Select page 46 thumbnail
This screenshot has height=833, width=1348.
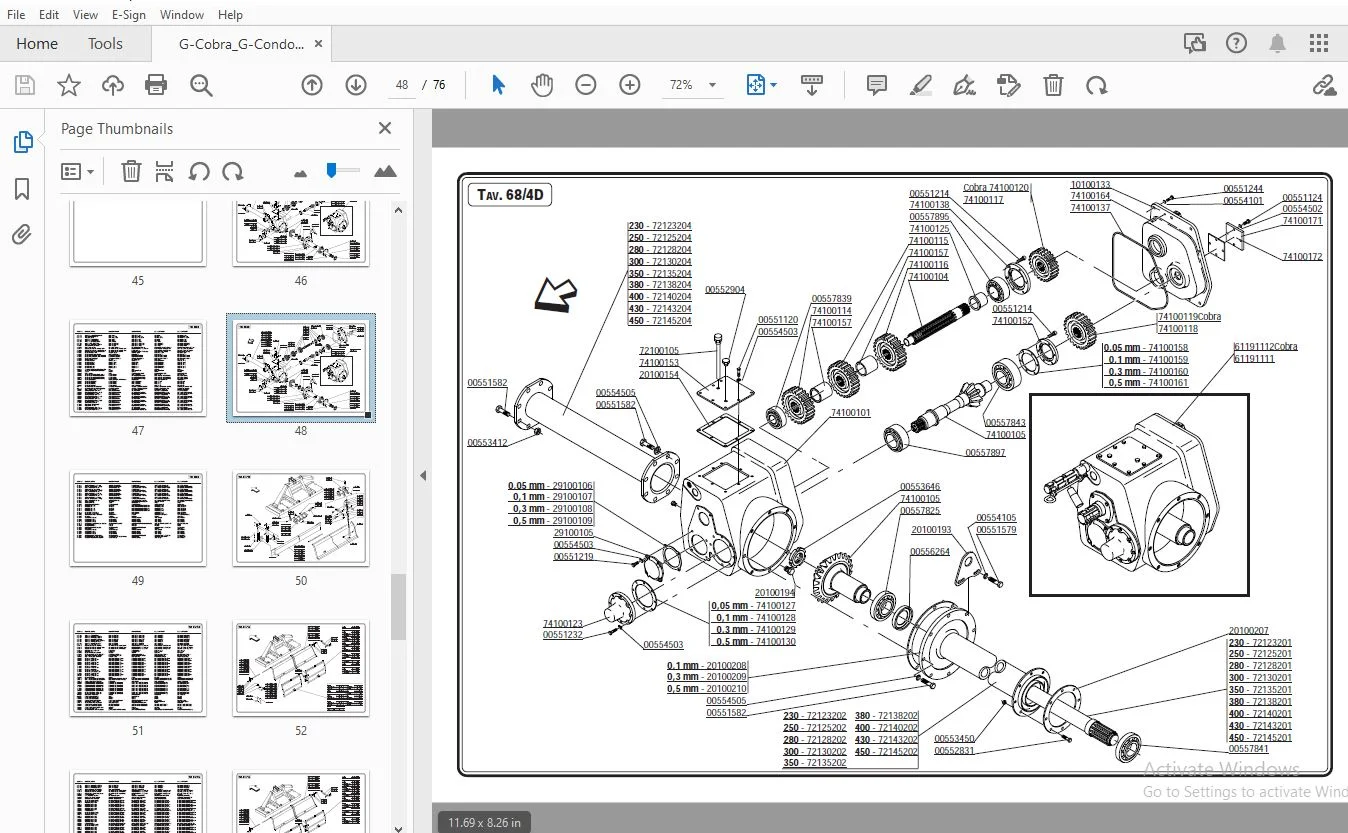click(x=301, y=234)
